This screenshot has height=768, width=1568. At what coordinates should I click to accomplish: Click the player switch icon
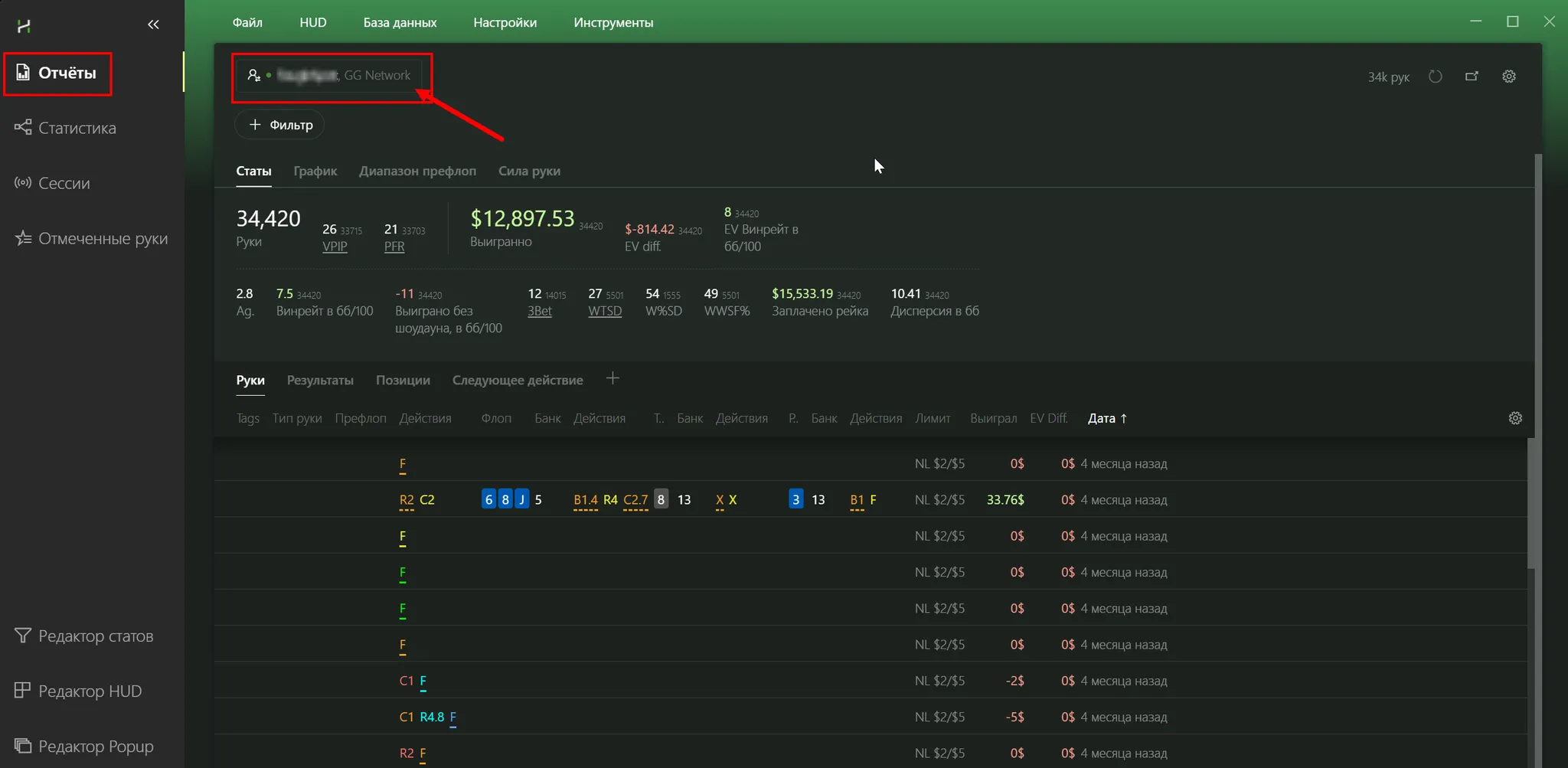253,75
